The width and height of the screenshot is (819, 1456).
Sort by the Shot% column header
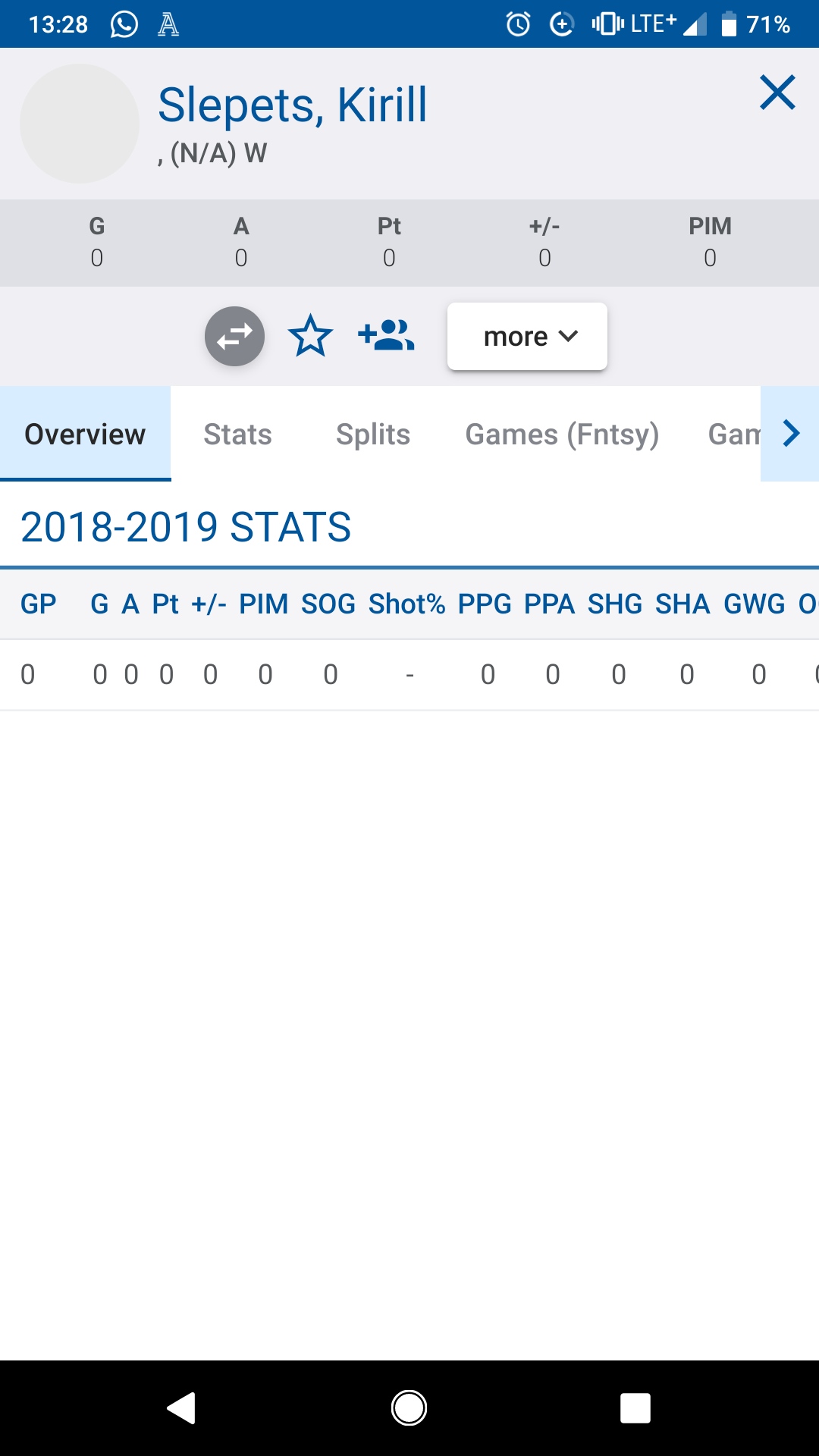(406, 604)
